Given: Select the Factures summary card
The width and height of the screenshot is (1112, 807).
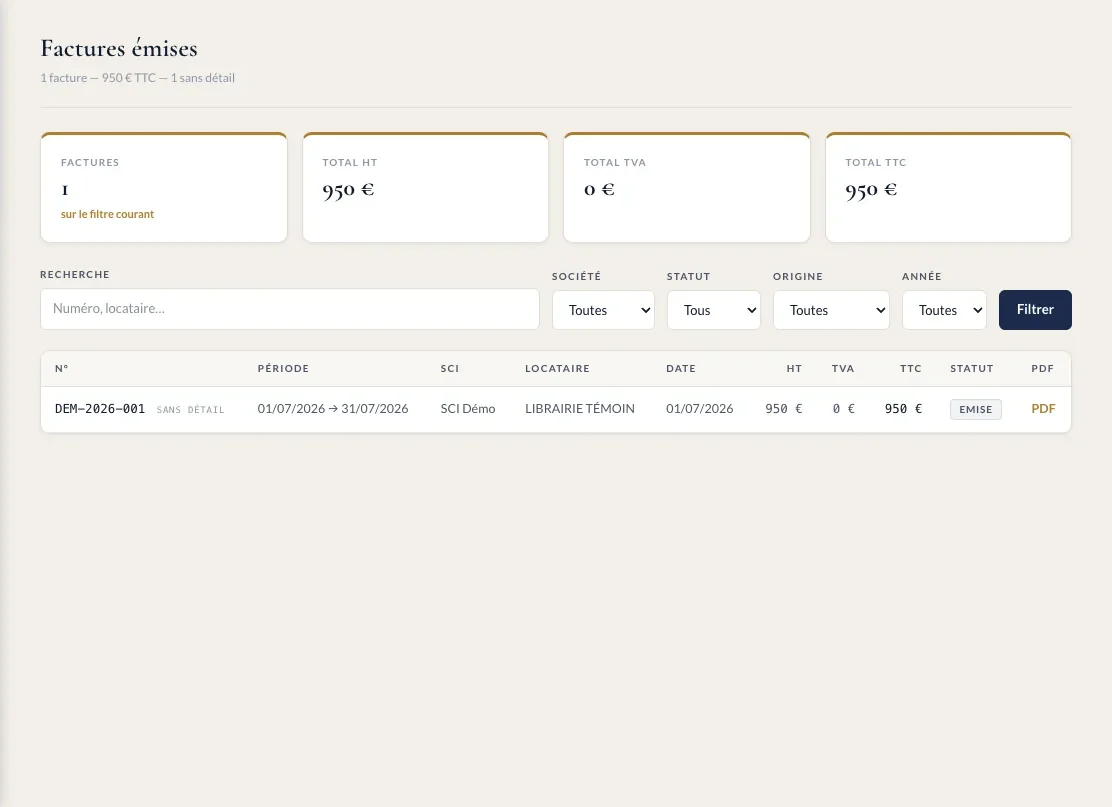Looking at the screenshot, I should click(164, 187).
